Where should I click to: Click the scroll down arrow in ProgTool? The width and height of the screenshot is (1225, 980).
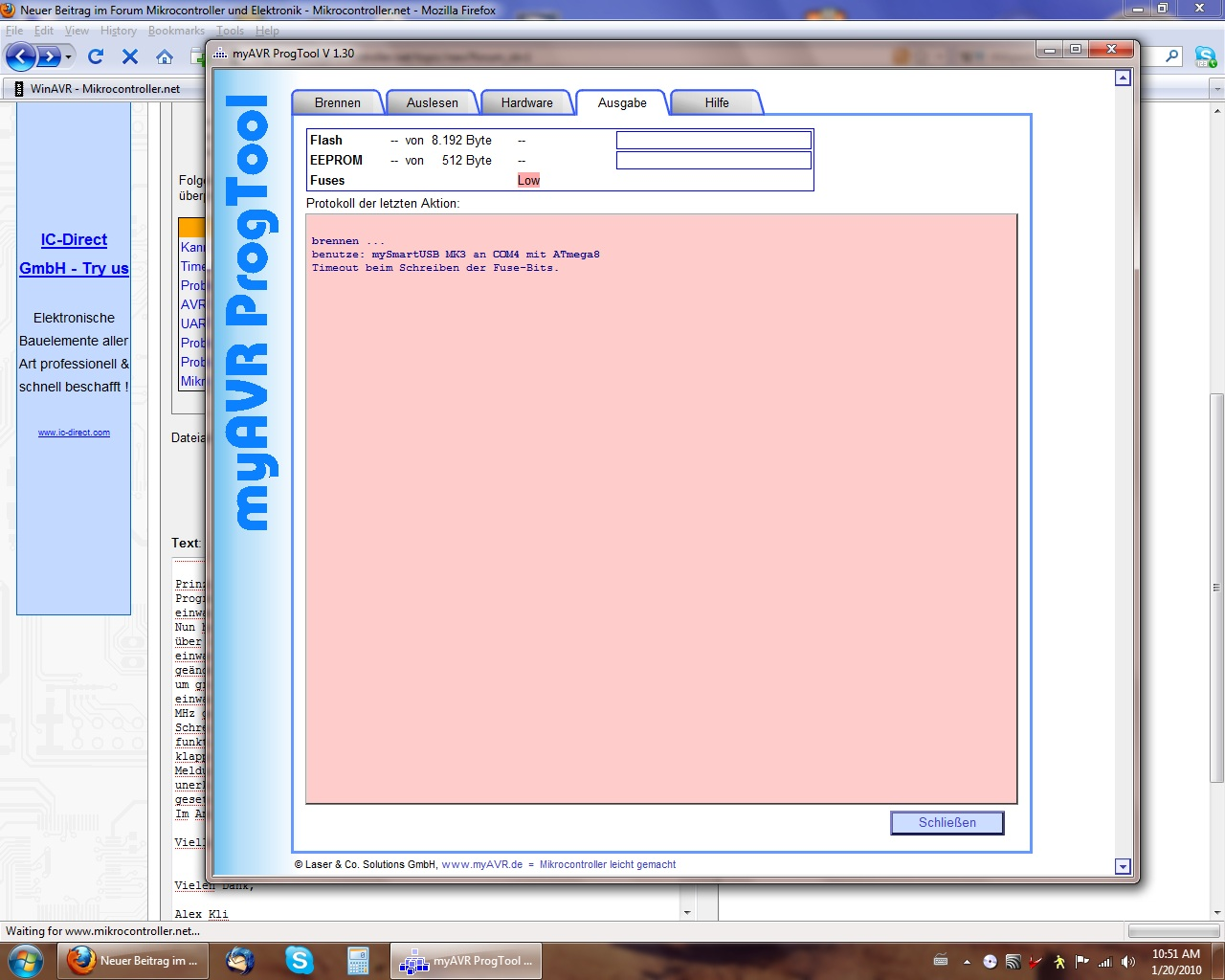click(x=1124, y=867)
